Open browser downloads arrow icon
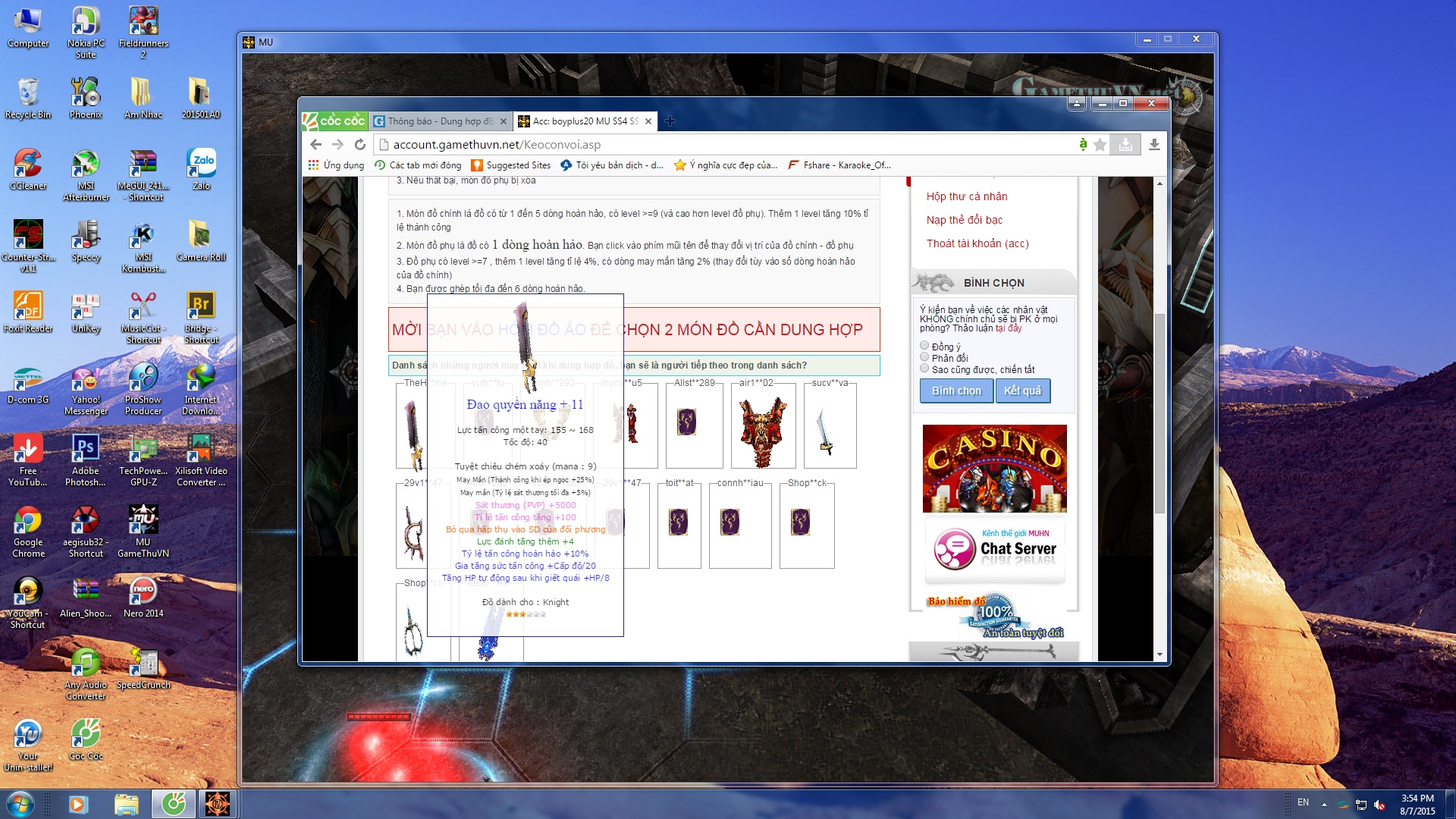 [1154, 144]
